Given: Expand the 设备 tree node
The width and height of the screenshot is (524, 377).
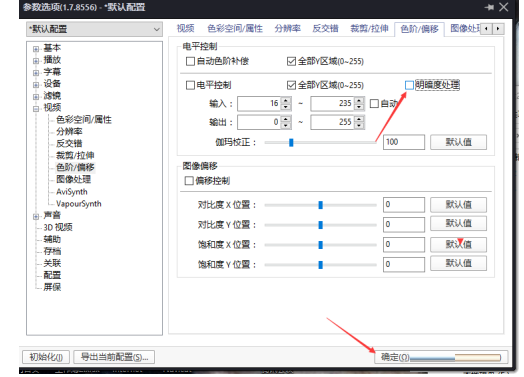Looking at the screenshot, I should (36, 85).
